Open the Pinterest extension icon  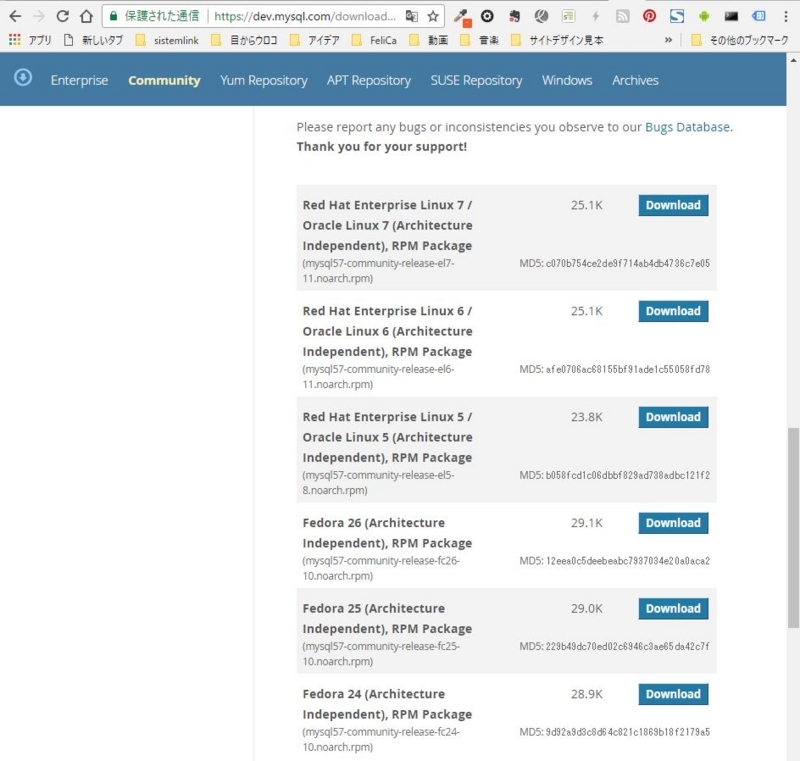point(647,16)
